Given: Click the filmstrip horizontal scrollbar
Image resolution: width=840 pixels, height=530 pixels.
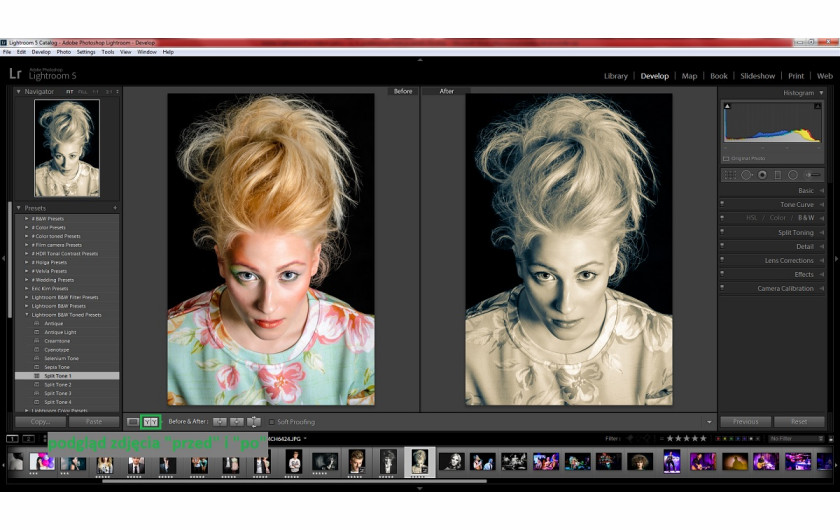Looking at the screenshot, I should [294, 481].
